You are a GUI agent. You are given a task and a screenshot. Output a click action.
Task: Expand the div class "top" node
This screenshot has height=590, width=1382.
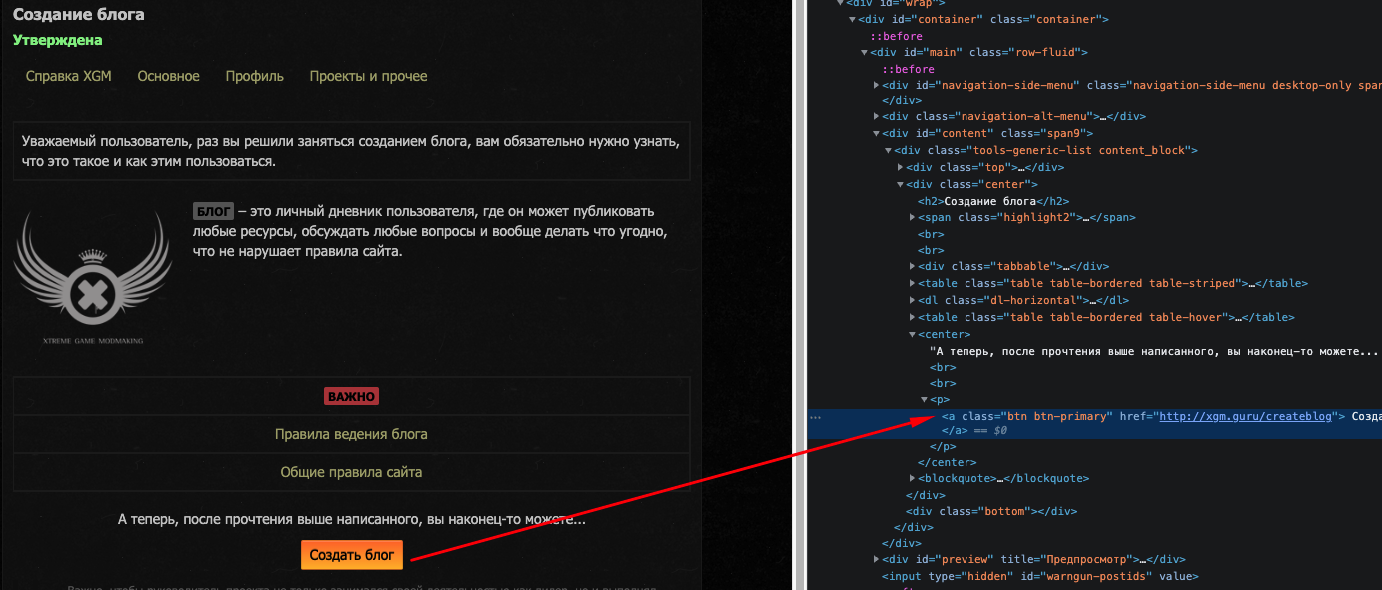tap(900, 167)
